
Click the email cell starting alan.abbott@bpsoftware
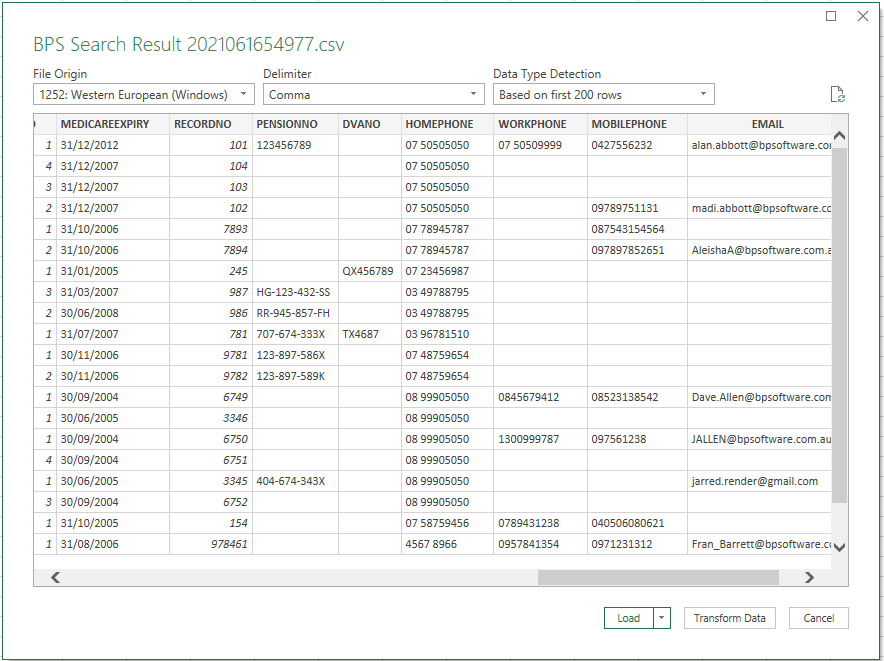(x=759, y=145)
